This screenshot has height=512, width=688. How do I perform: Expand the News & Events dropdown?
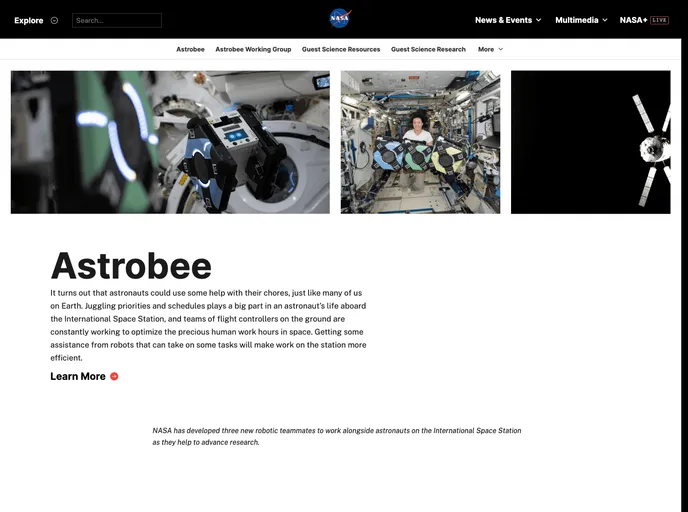tap(508, 20)
